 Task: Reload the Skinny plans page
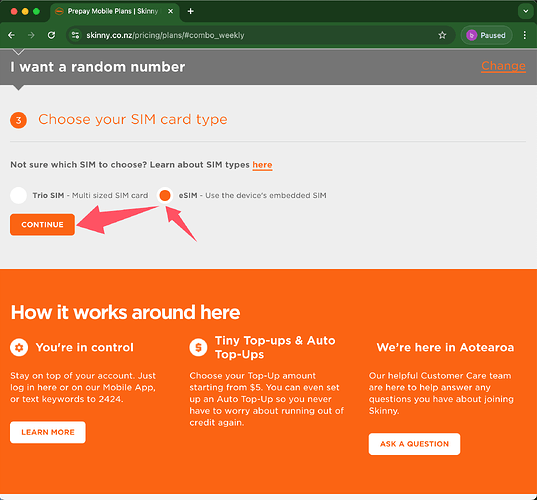51,35
